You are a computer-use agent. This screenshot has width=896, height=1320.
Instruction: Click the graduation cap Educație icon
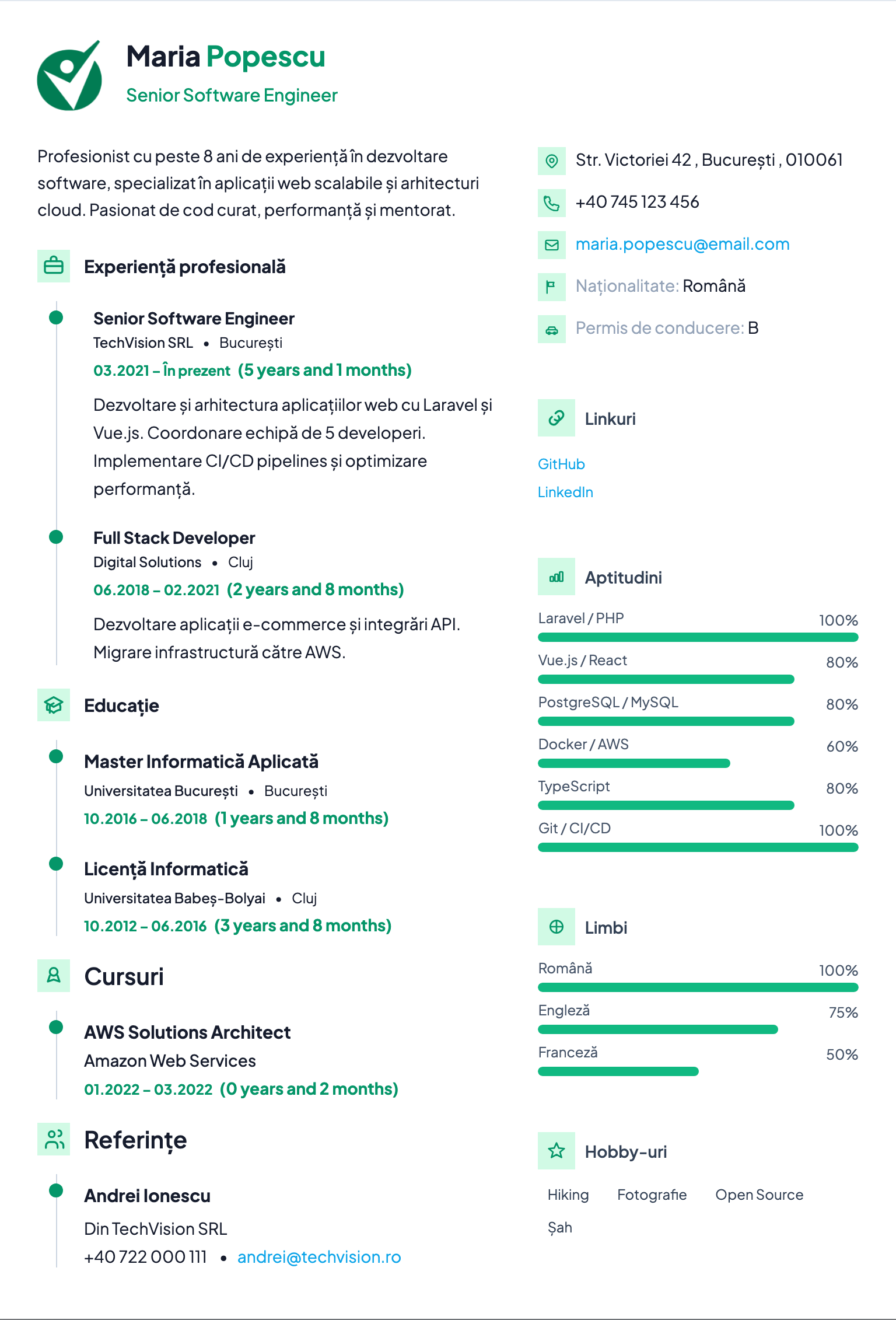pyautogui.click(x=54, y=705)
